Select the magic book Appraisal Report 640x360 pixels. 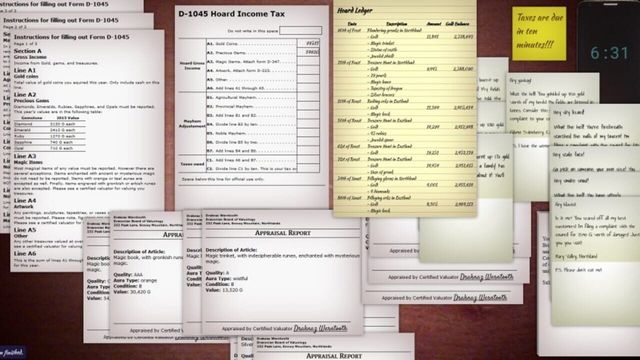[145, 273]
